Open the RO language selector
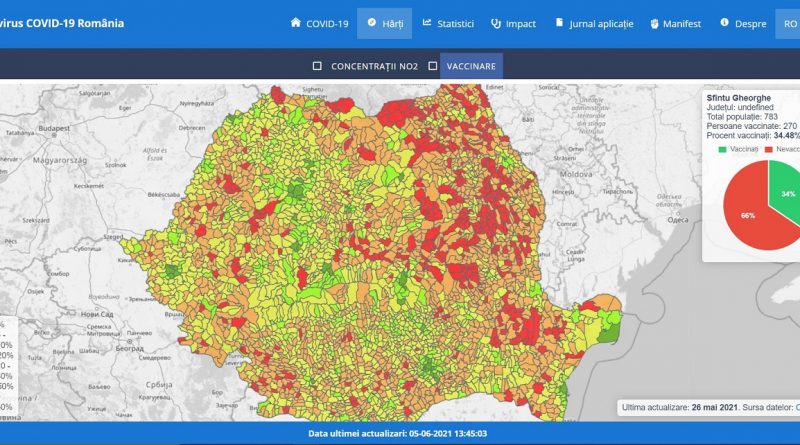The height and width of the screenshot is (445, 800). [787, 23]
